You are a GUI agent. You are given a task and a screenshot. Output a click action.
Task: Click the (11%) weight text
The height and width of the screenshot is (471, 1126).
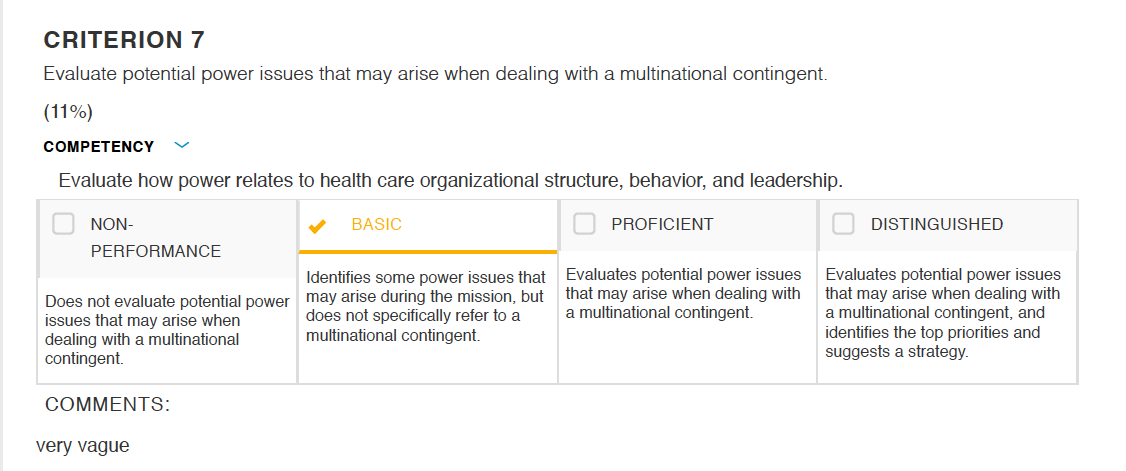coord(68,112)
